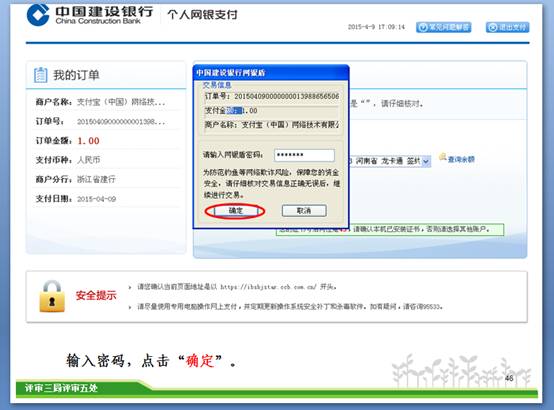This screenshot has width=554, height=410.
Task: Click the red 订单金额 value 1.00
Action: click(88, 141)
